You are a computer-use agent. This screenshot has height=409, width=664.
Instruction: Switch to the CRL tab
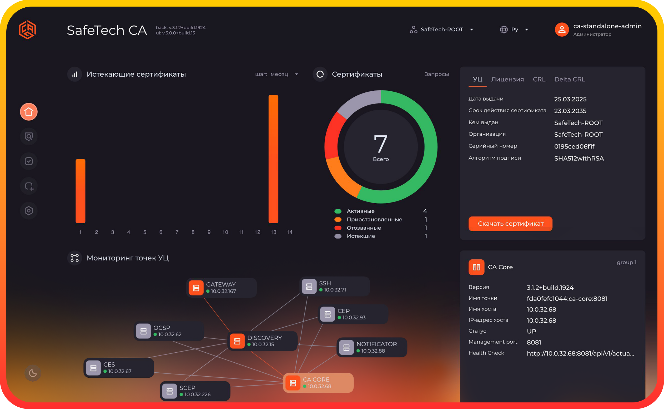pos(539,80)
